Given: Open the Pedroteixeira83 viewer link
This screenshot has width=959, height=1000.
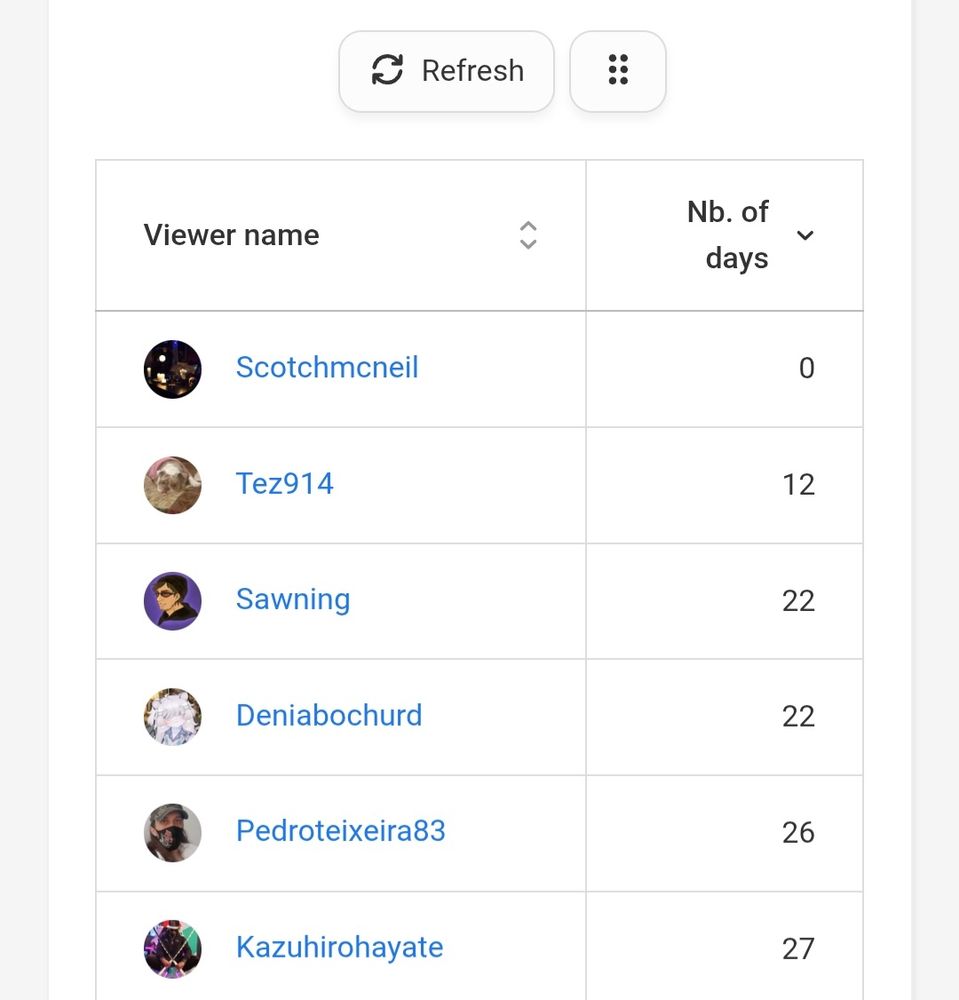Looking at the screenshot, I should [341, 832].
